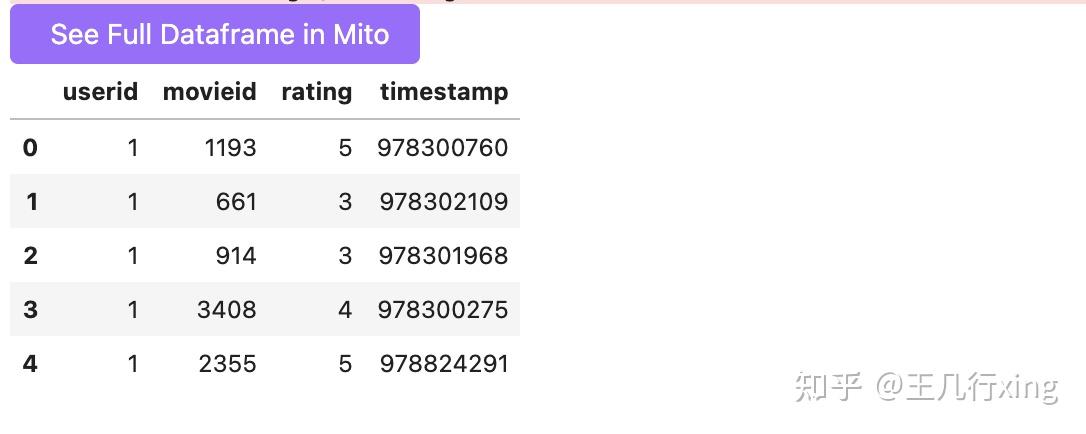Screen dimensions: 1086x434
Task: Click the movieid cell 914
Action: coord(236,256)
